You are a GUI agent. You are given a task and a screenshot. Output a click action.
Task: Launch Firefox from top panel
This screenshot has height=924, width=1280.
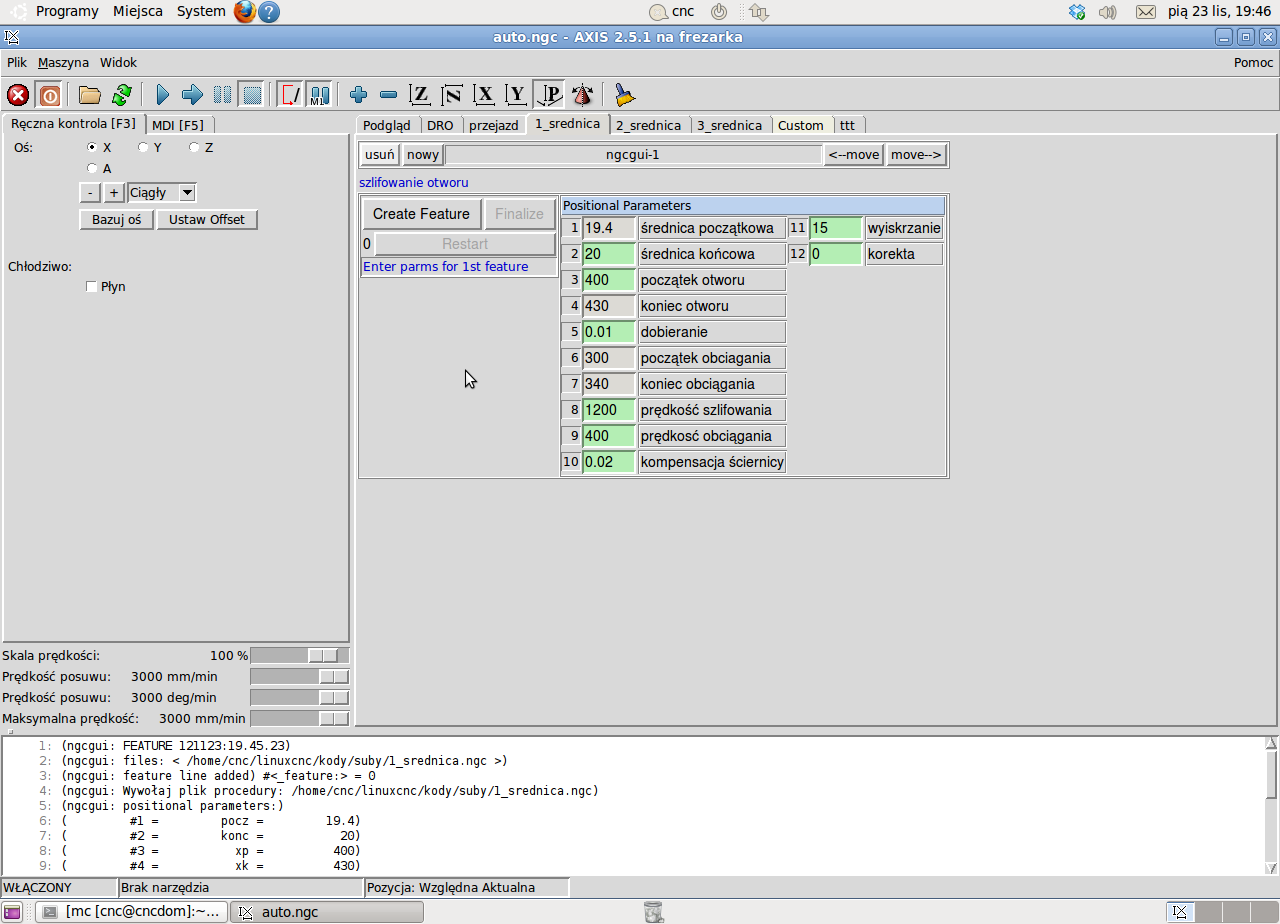[x=245, y=12]
